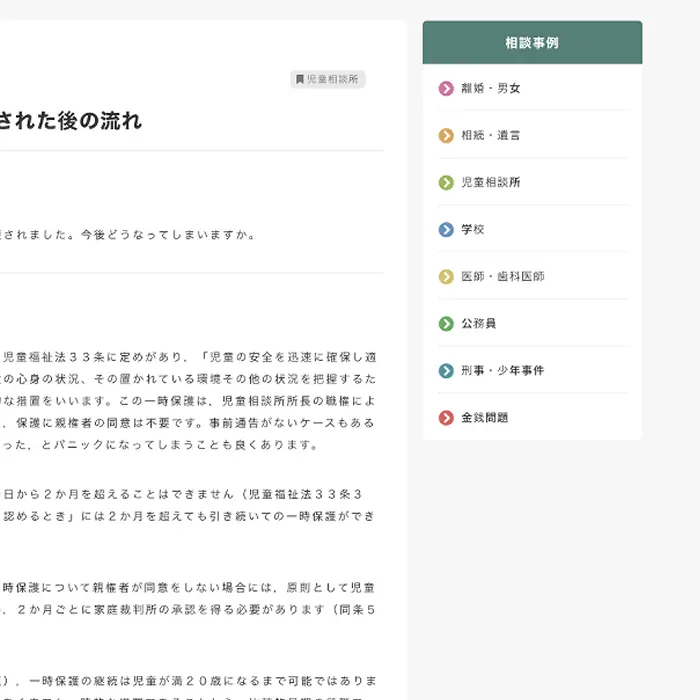
Task: Click the line ending パニックになってしまうことも良くあります。
Action: pos(159,445)
